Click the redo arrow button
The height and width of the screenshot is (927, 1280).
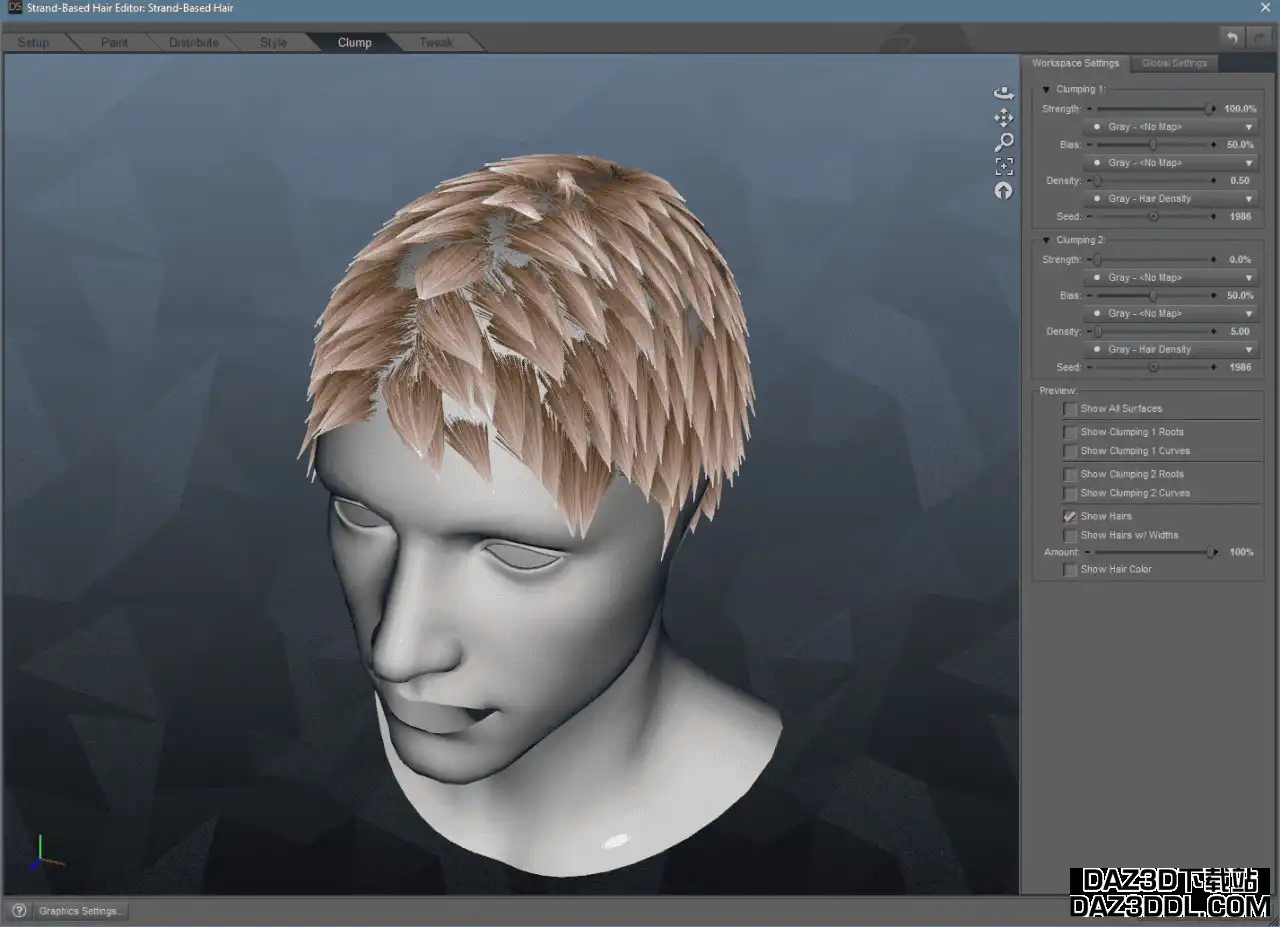coord(1258,38)
